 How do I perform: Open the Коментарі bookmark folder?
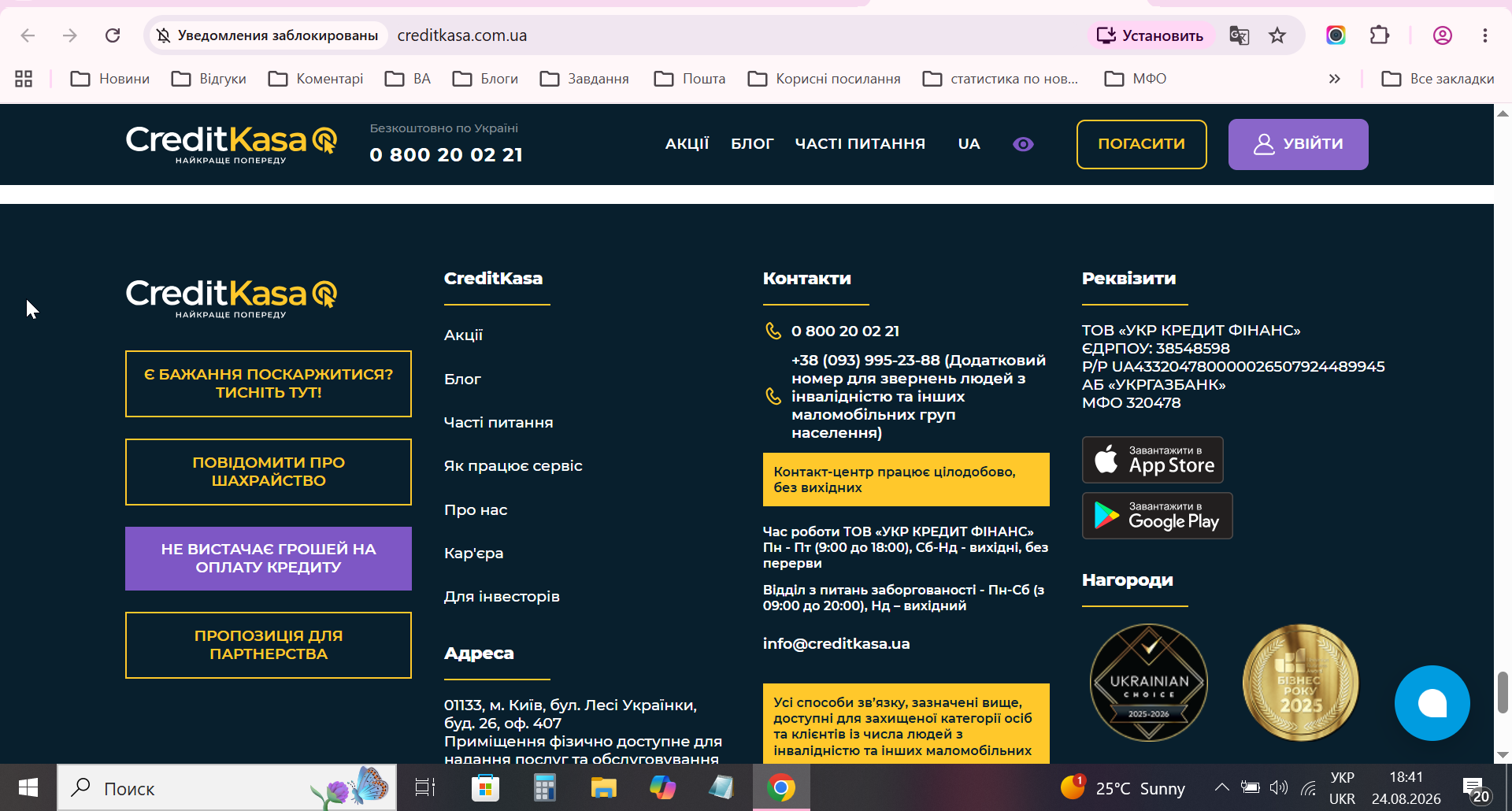[316, 79]
